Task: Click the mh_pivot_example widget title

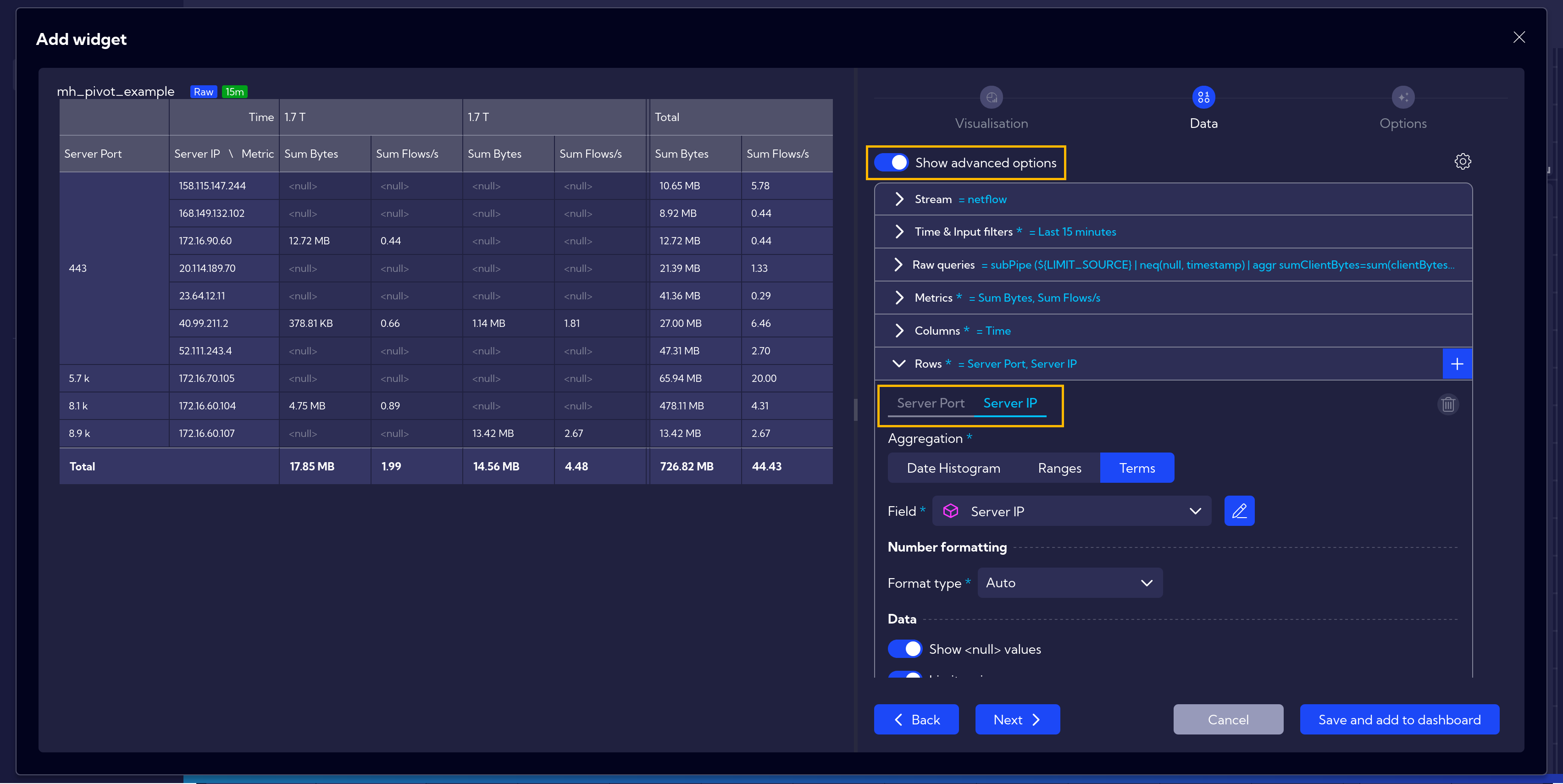Action: point(115,92)
